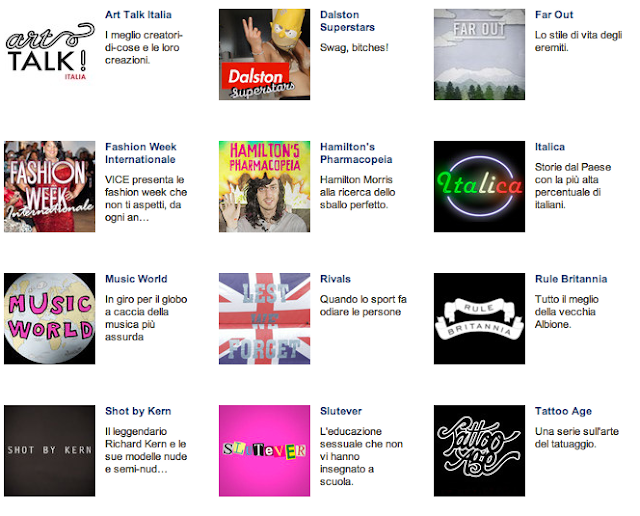Viewport: 640px width, 516px height.
Task: Open the Art Talk Italia logo thumbnail
Action: tap(49, 54)
